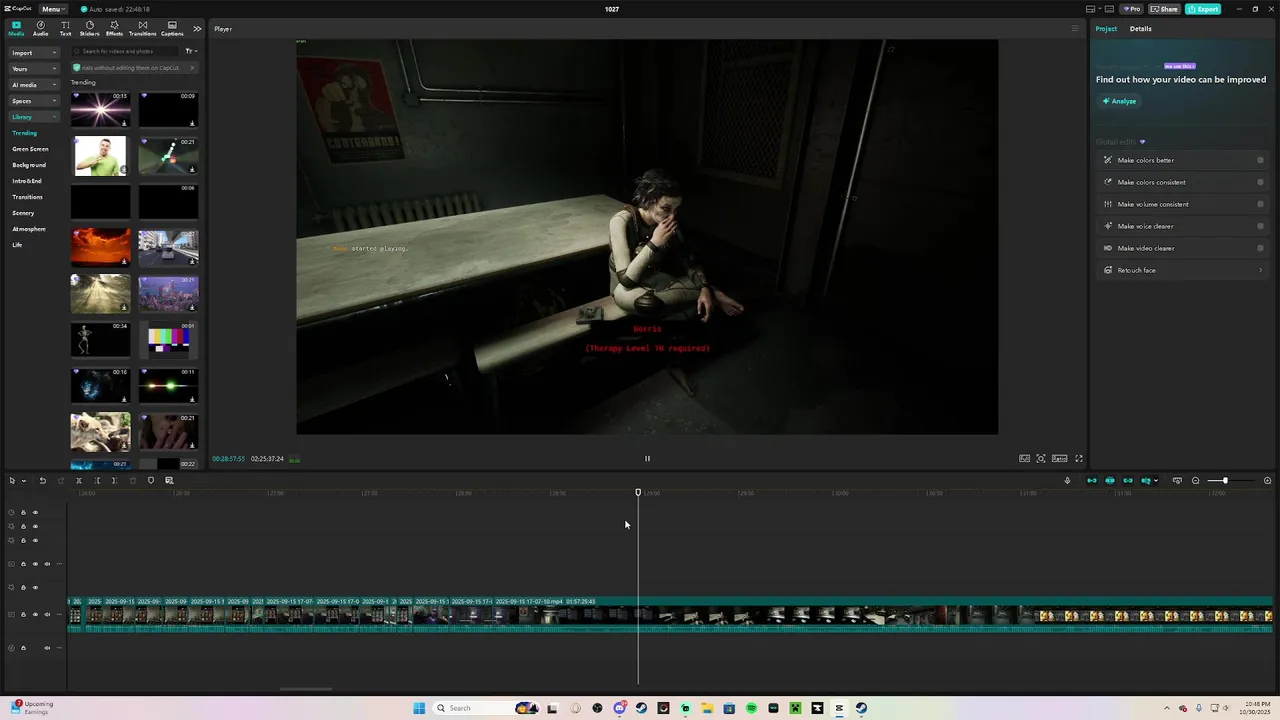Open the Player panel menu icon

click(x=1075, y=29)
